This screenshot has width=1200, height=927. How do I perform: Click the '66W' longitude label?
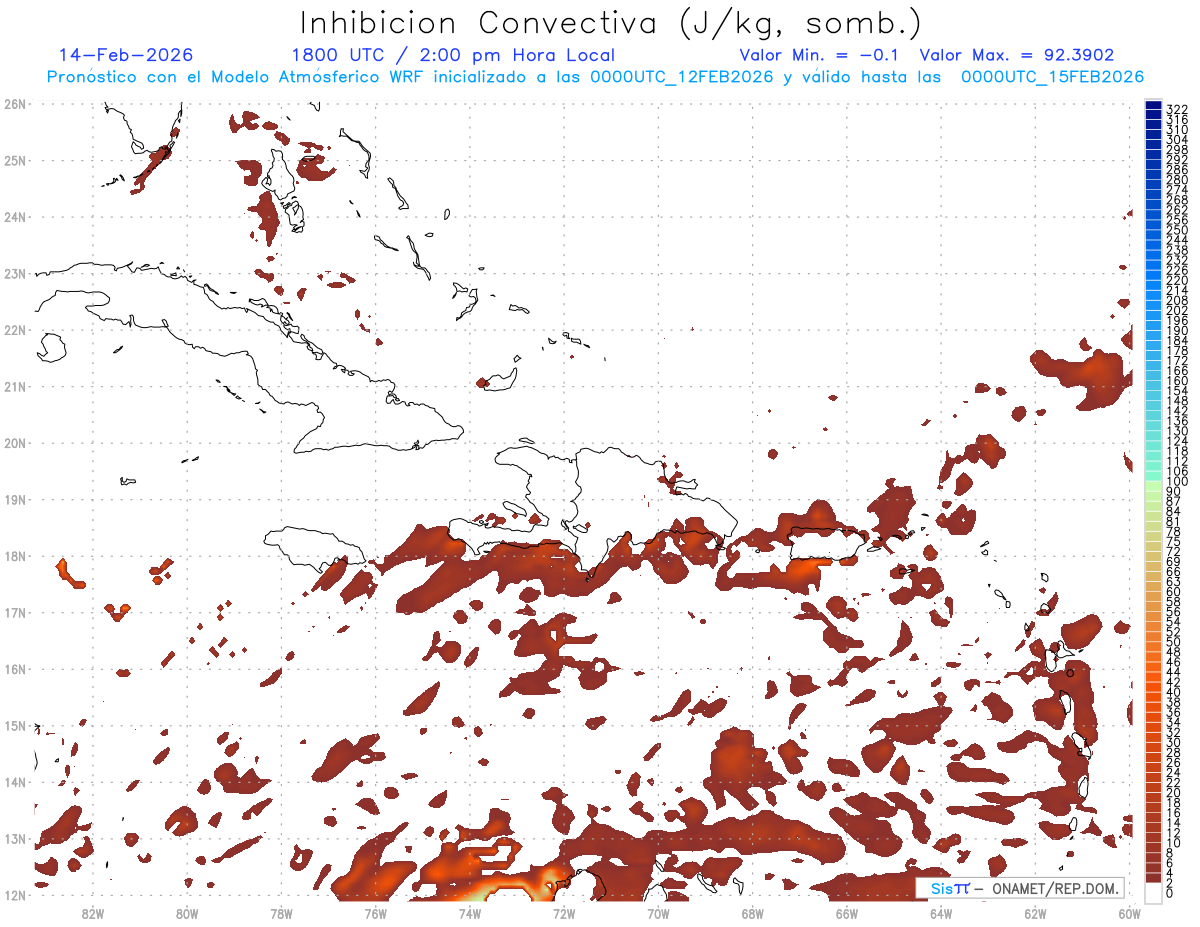pos(847,913)
